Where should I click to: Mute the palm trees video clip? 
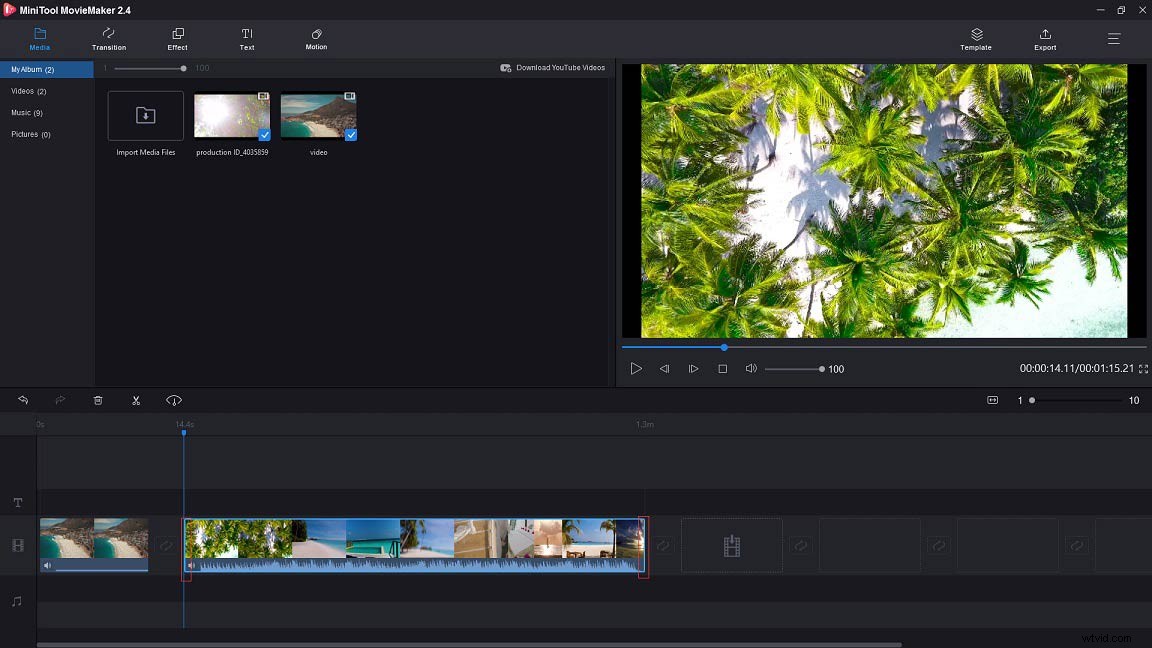pyautogui.click(x=191, y=564)
